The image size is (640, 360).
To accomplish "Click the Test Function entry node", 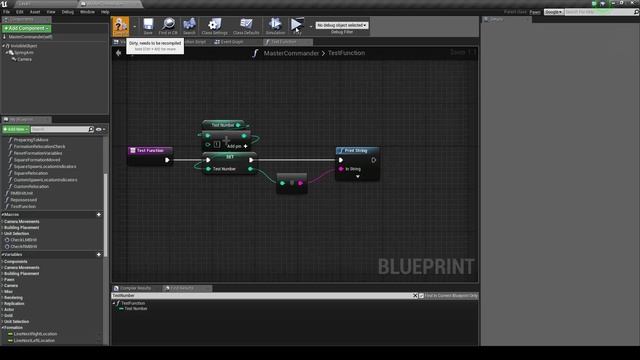I will [x=150, y=156].
